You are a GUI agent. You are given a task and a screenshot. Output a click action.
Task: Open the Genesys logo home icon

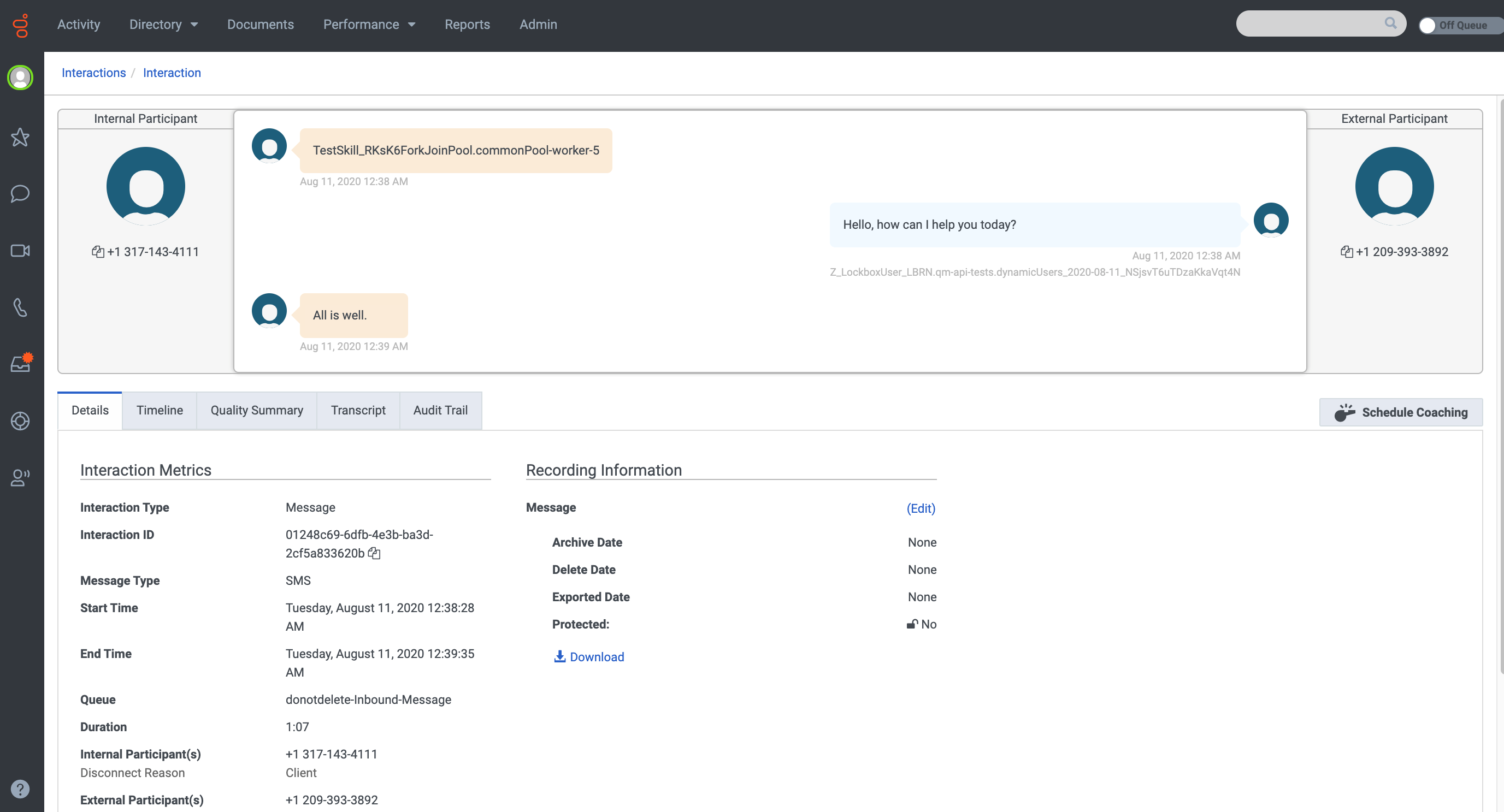pos(21,25)
